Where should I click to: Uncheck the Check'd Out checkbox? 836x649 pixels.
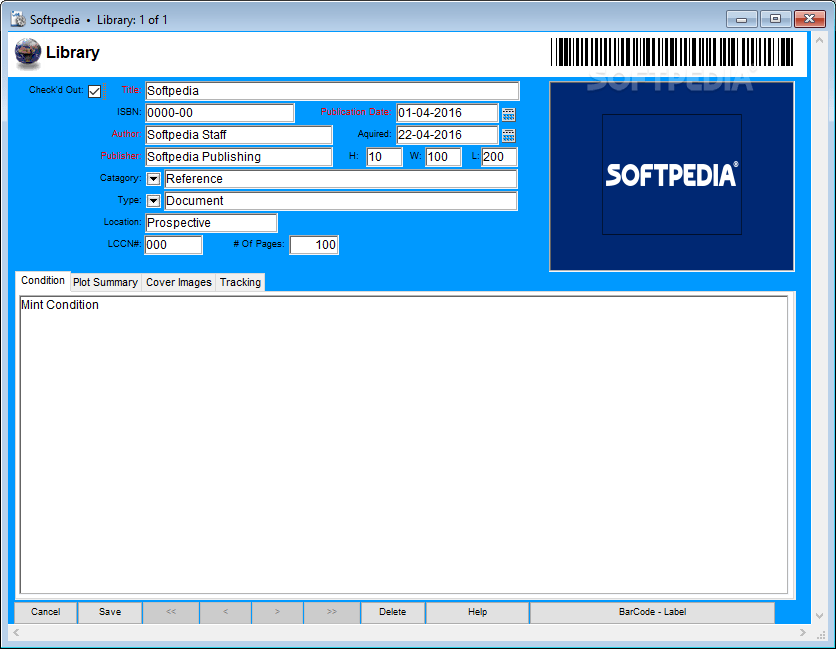(93, 90)
